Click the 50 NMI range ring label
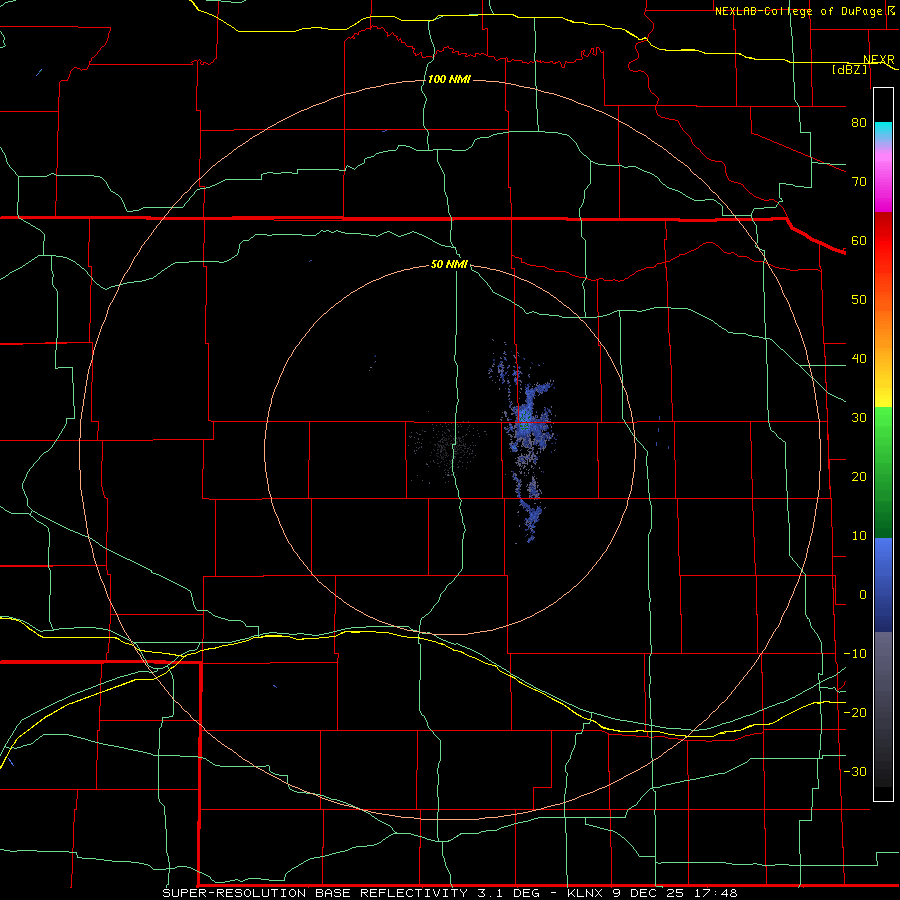Image resolution: width=900 pixels, height=900 pixels. click(449, 264)
